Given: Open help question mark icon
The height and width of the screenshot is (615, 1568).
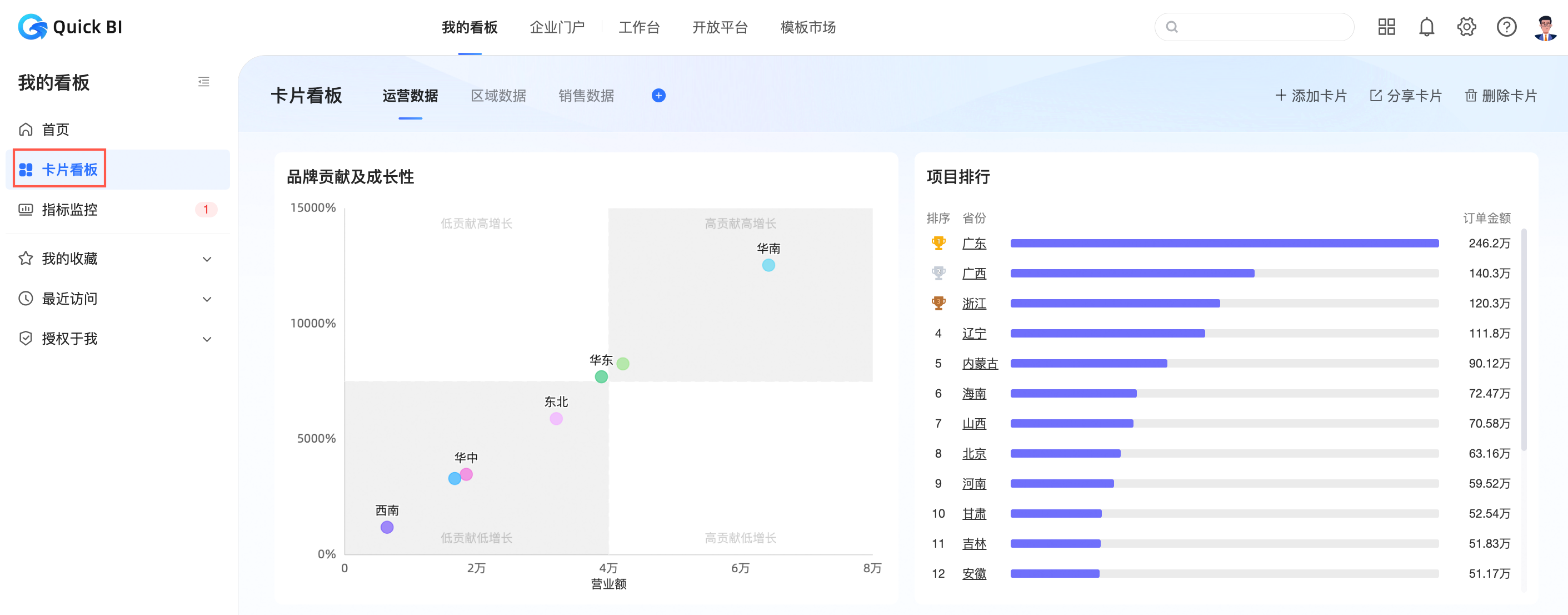Looking at the screenshot, I should point(1506,27).
